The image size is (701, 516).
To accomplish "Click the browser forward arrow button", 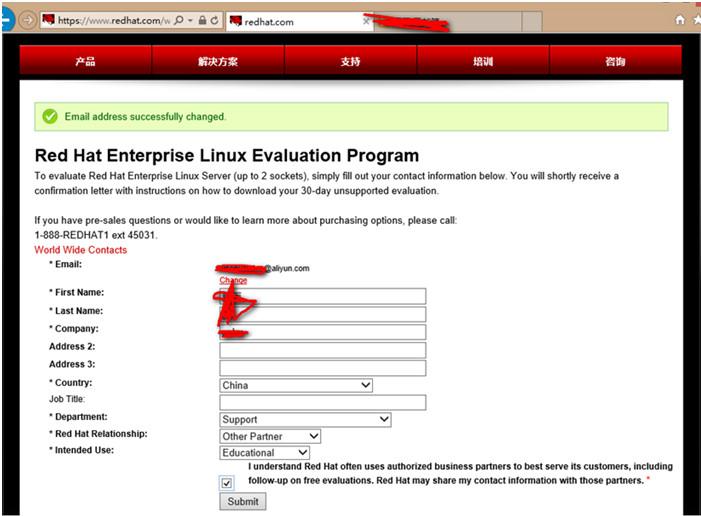I will (x=27, y=20).
